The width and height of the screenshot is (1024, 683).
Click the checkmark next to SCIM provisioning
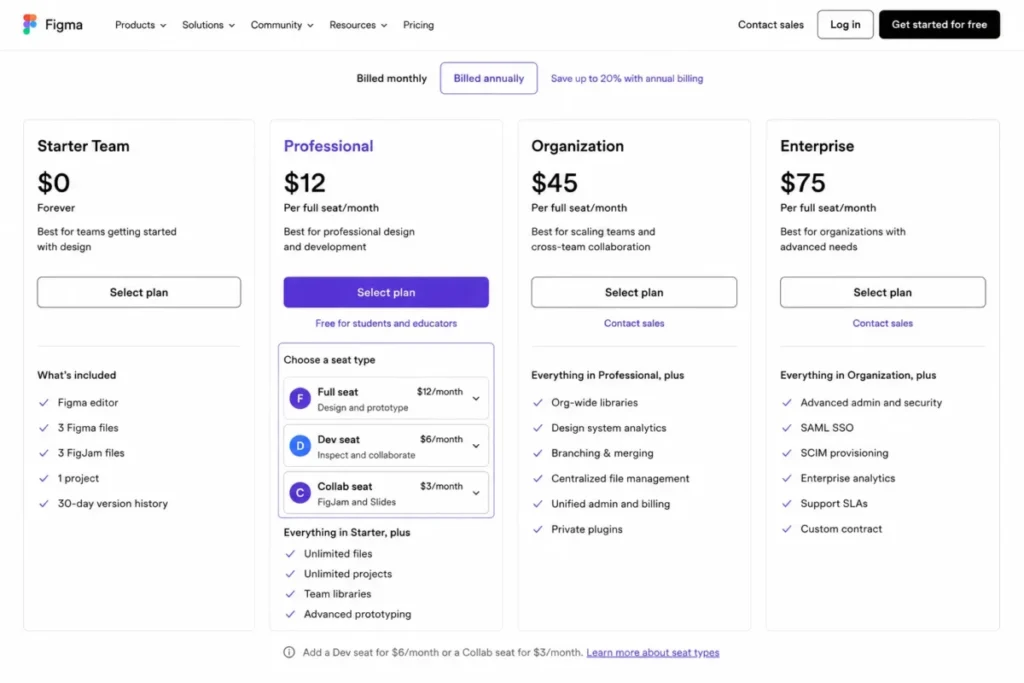click(x=786, y=453)
